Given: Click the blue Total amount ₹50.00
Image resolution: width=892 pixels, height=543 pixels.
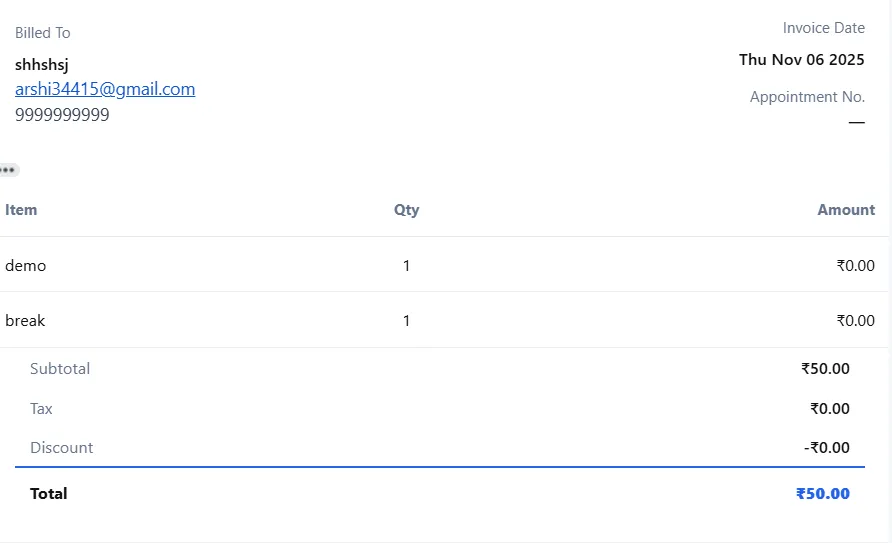Looking at the screenshot, I should 822,494.
